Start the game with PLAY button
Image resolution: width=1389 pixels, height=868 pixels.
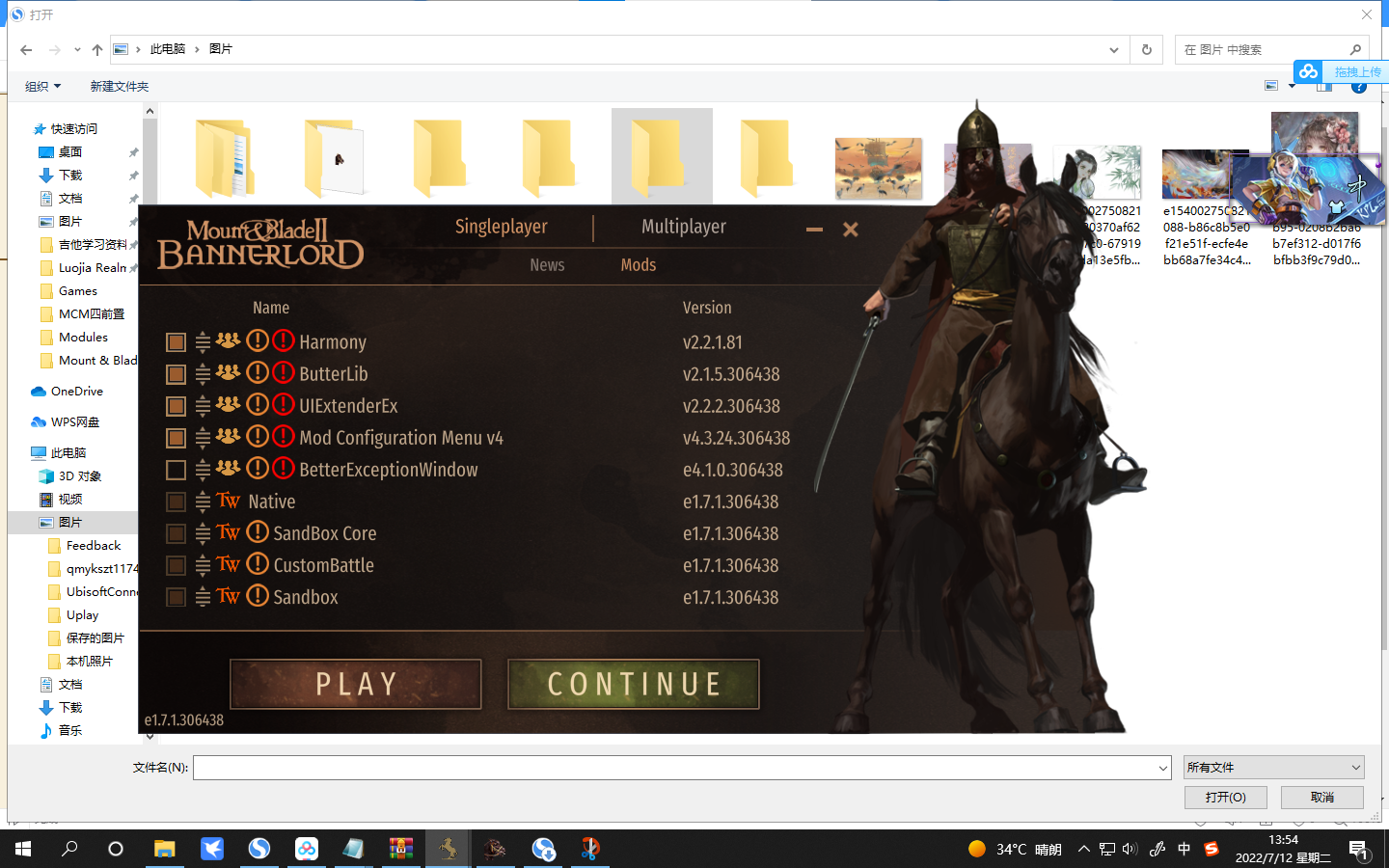point(356,684)
